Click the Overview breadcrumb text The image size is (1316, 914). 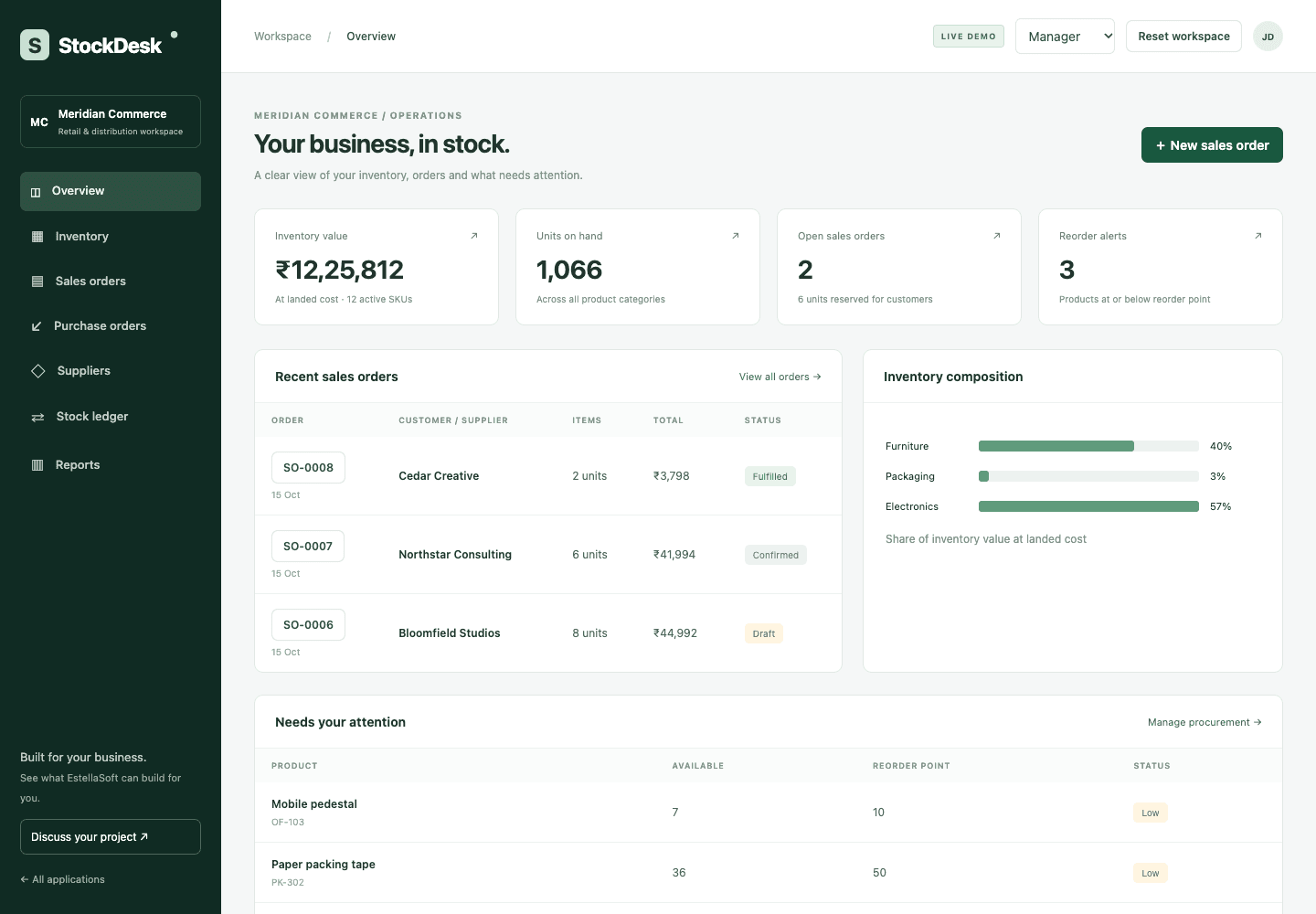(x=371, y=37)
